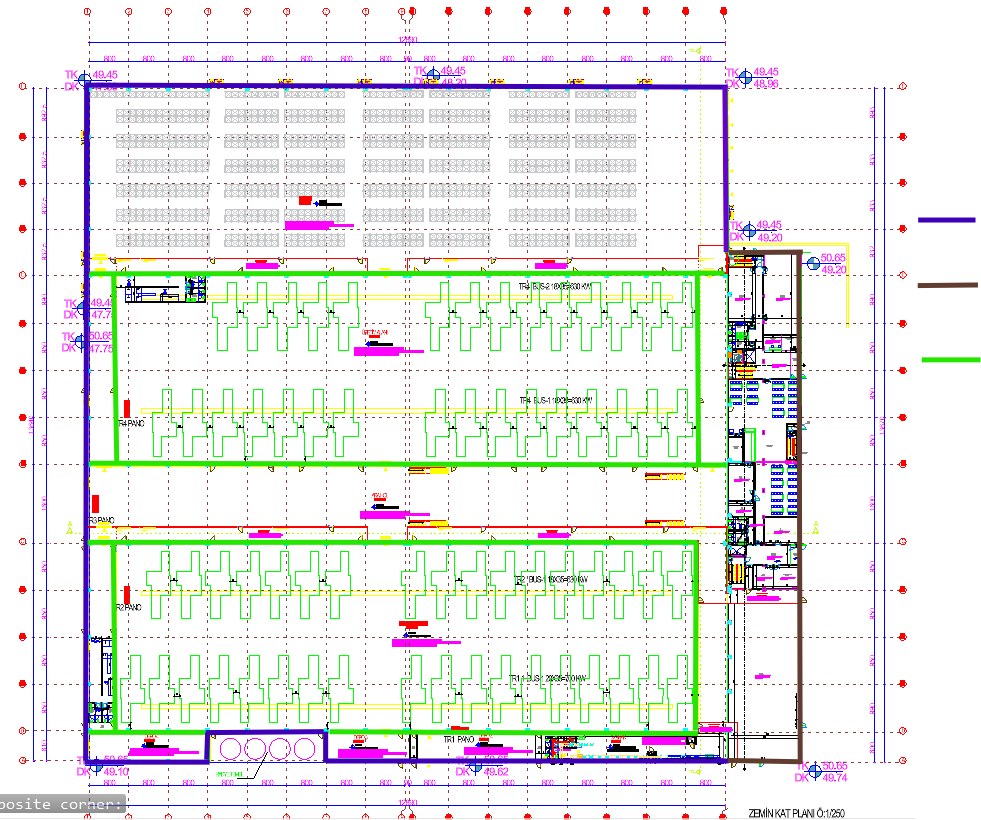Click the command prompt 'opposite corner' field

pyautogui.click(x=62, y=804)
